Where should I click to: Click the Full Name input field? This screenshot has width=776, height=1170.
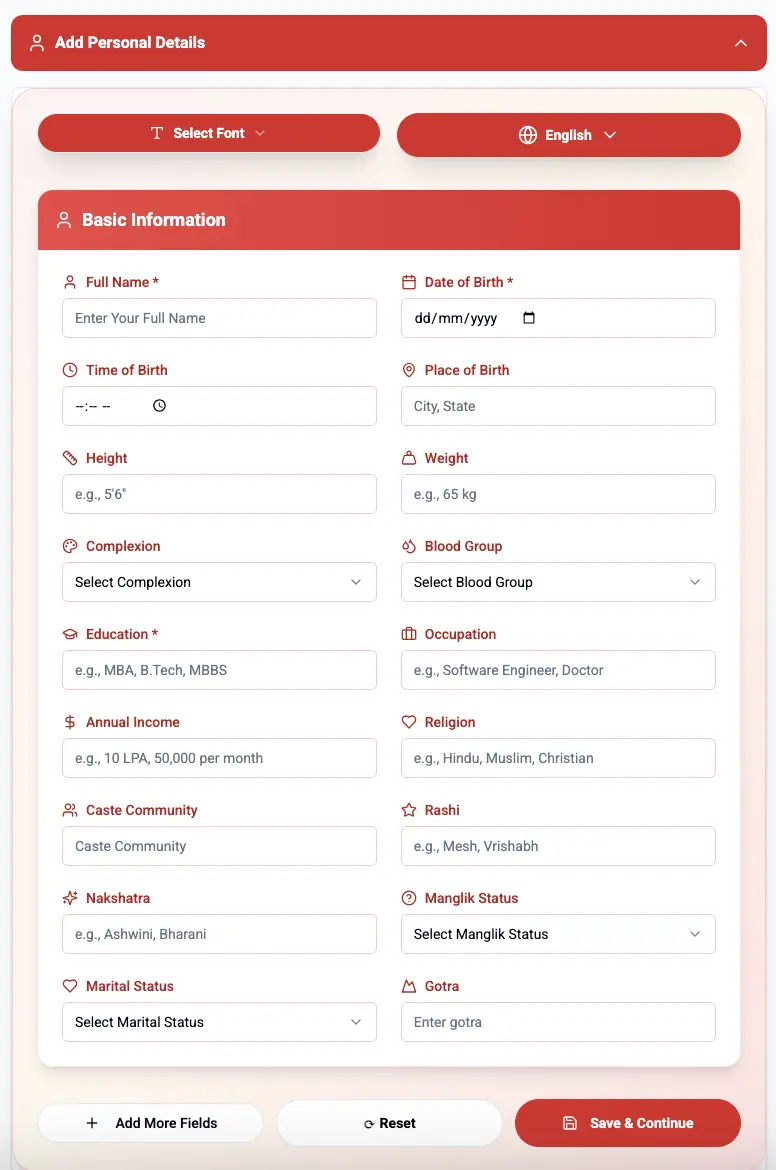pyautogui.click(x=218, y=317)
